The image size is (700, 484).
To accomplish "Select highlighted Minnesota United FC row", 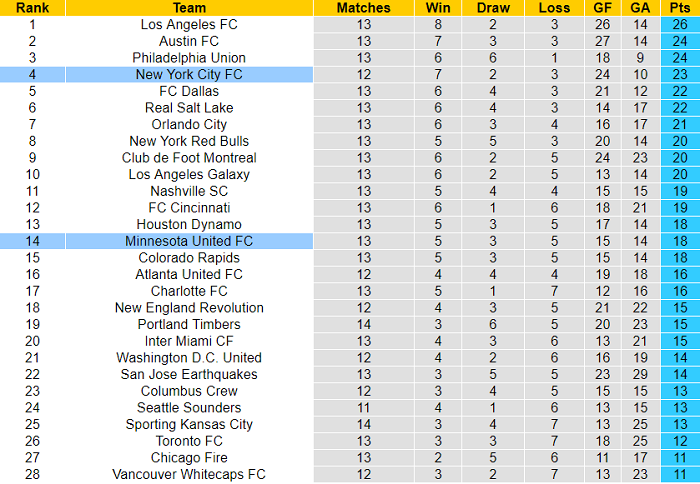I will pyautogui.click(x=350, y=241).
